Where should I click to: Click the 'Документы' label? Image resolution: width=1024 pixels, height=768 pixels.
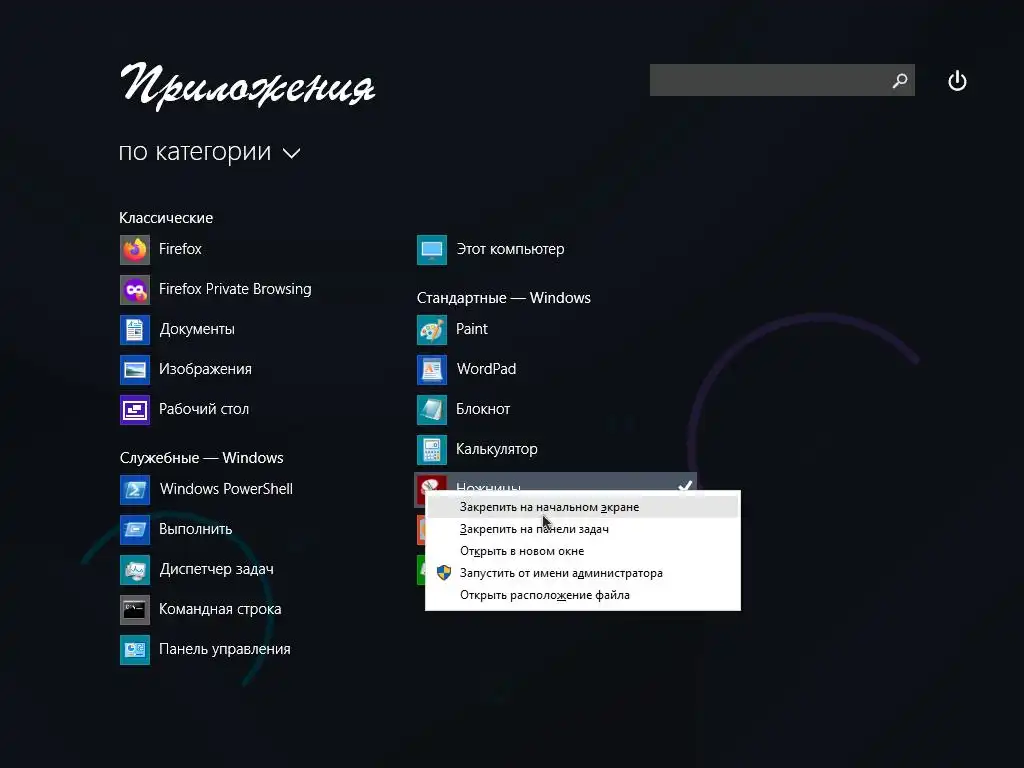[x=197, y=329]
